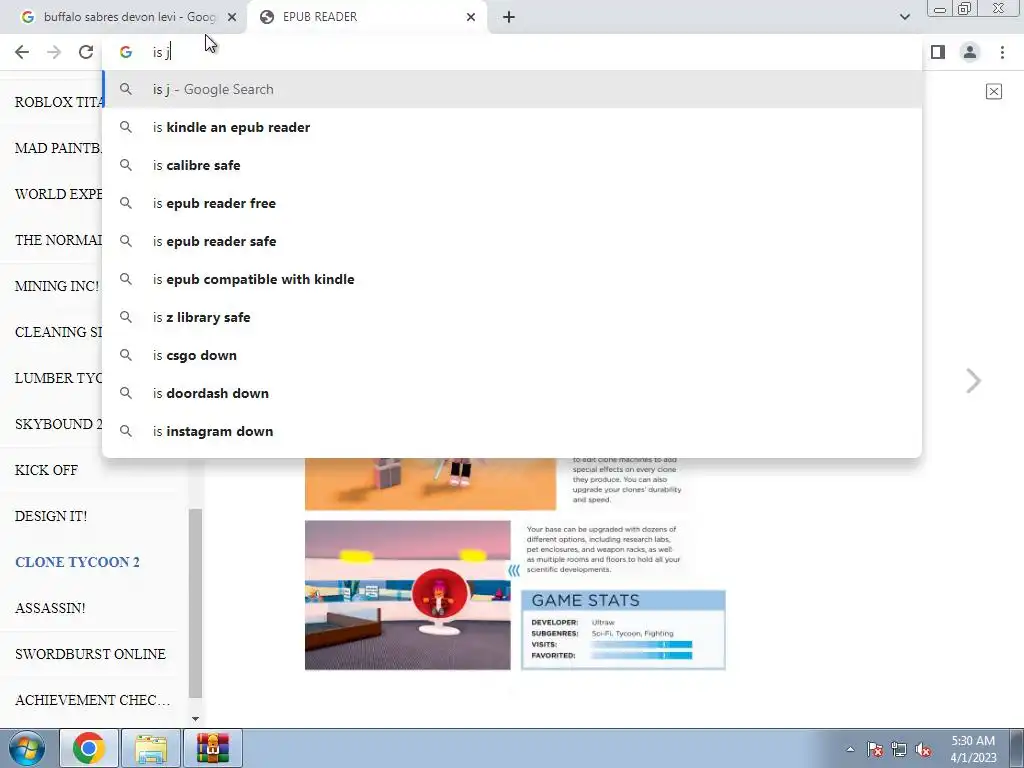Open the Windows Start menu
Image resolution: width=1024 pixels, height=768 pixels.
click(27, 748)
